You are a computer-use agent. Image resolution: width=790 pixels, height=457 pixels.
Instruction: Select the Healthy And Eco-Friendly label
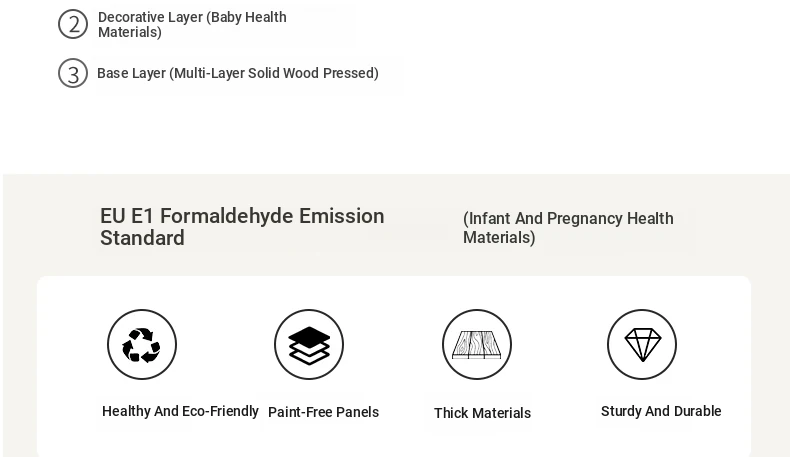[x=180, y=411]
